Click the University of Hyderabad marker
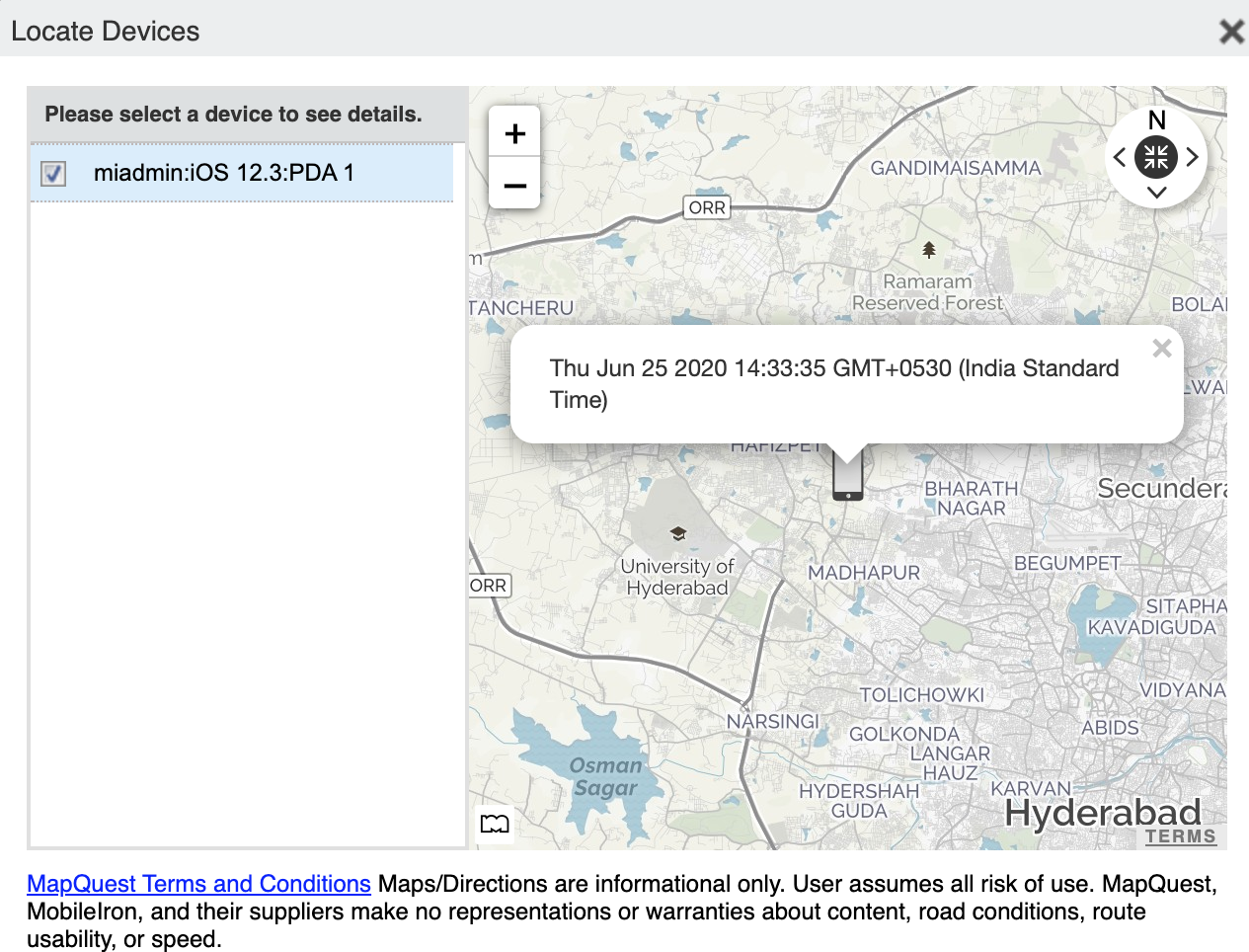 (677, 534)
